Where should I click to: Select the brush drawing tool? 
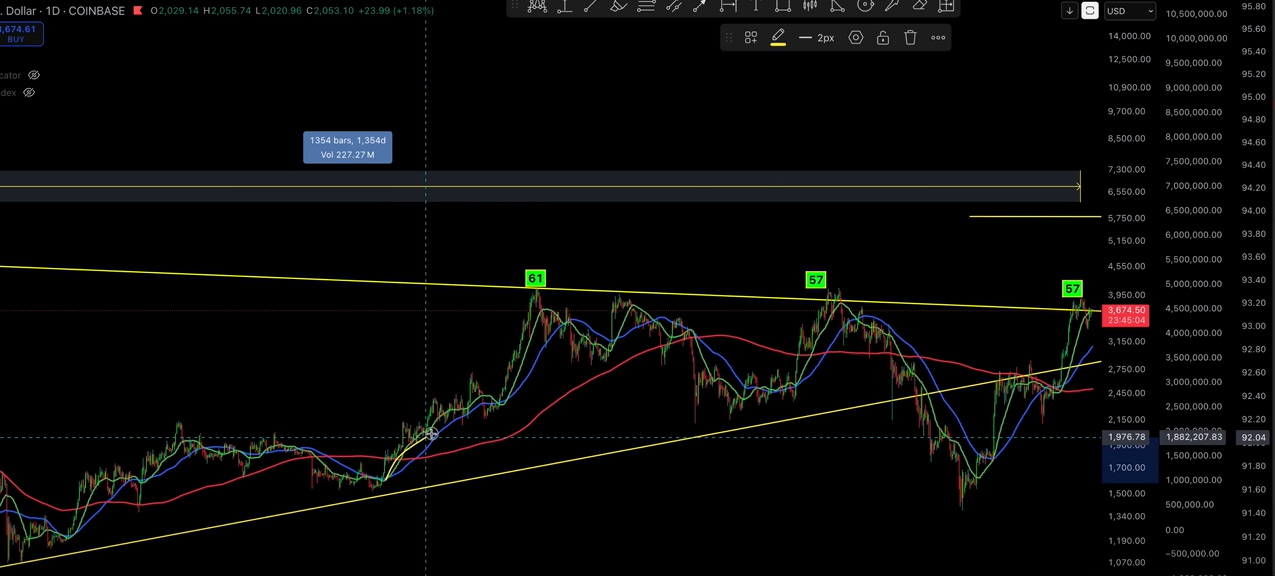(619, 6)
